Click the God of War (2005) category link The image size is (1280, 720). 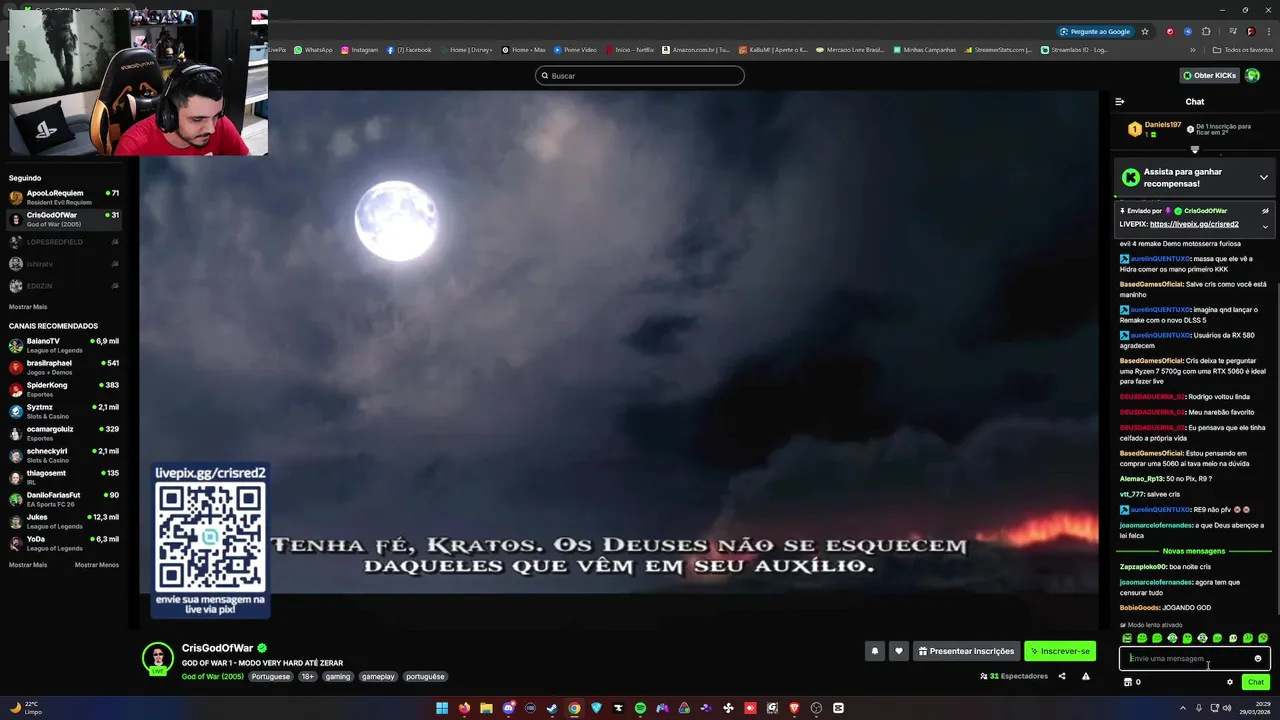(213, 676)
